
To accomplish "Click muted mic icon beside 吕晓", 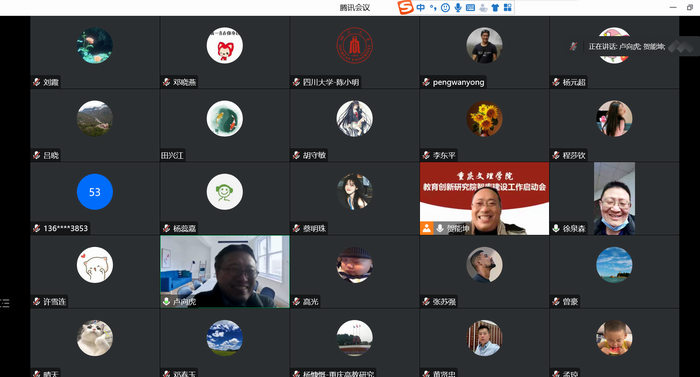I will [x=36, y=155].
